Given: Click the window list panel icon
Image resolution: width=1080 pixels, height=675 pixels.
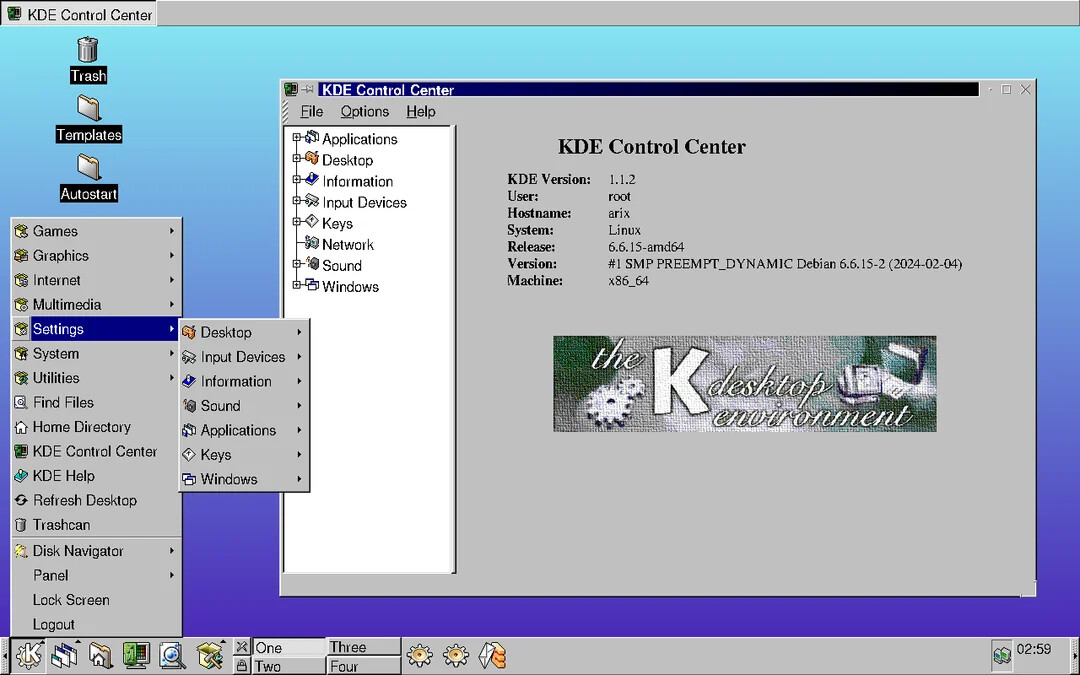Looking at the screenshot, I should coord(65,655).
